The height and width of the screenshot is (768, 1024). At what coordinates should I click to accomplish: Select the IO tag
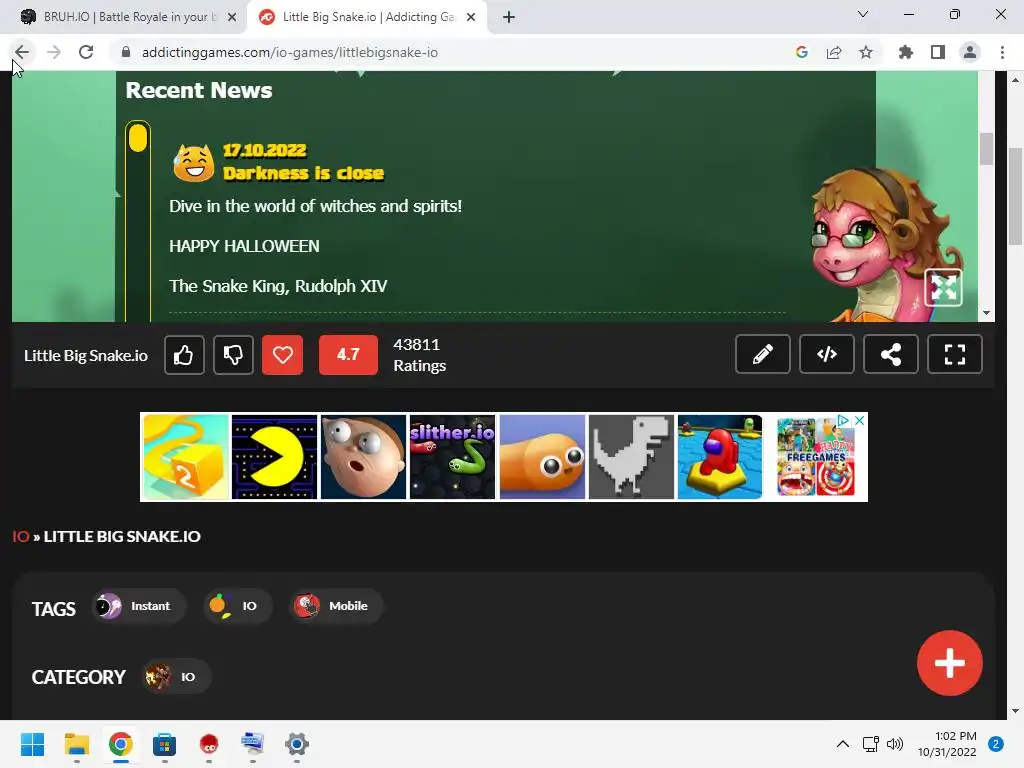tap(237, 606)
